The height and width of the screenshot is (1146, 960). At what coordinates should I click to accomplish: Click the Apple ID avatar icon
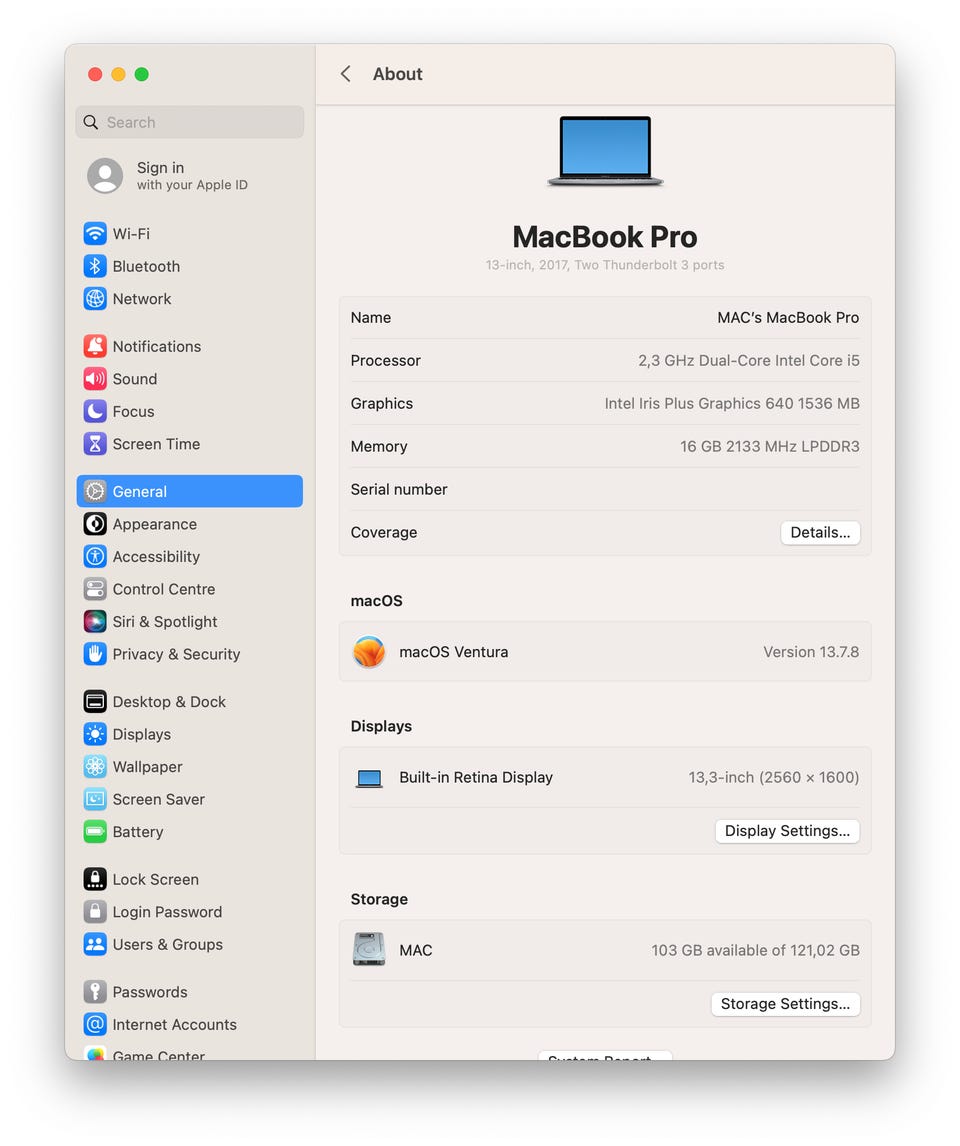tap(105, 176)
